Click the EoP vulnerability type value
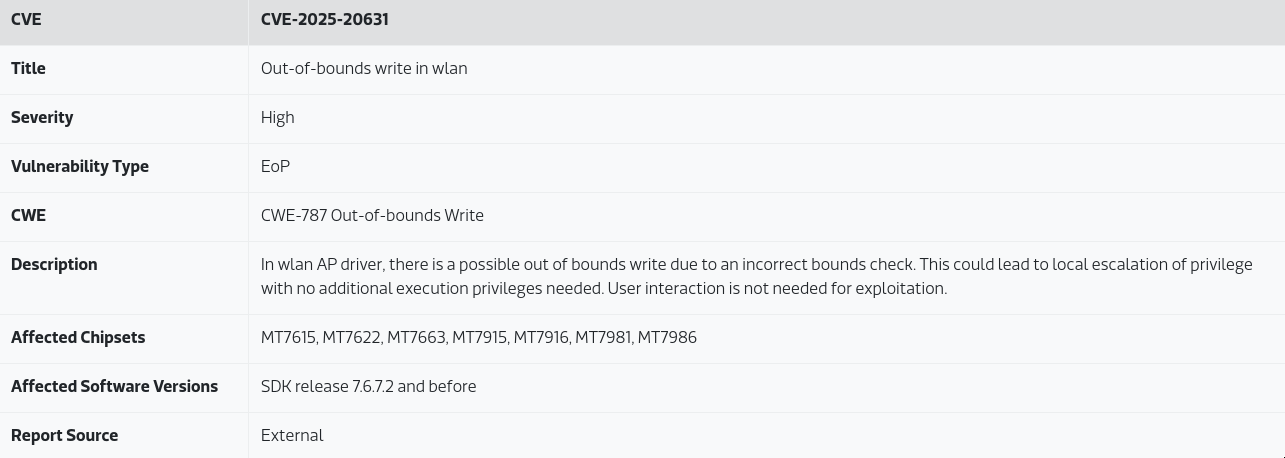Viewport: 1285px width, 458px height. coord(275,166)
